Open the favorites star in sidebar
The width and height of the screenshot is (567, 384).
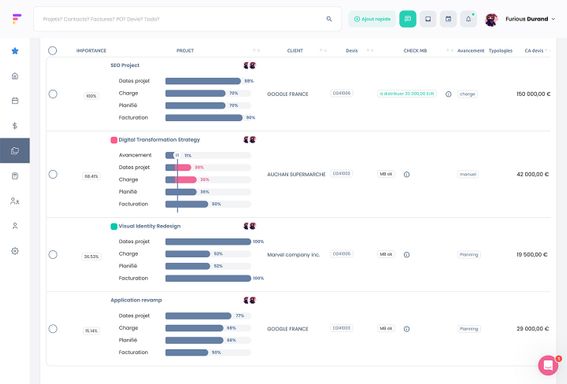coord(15,51)
